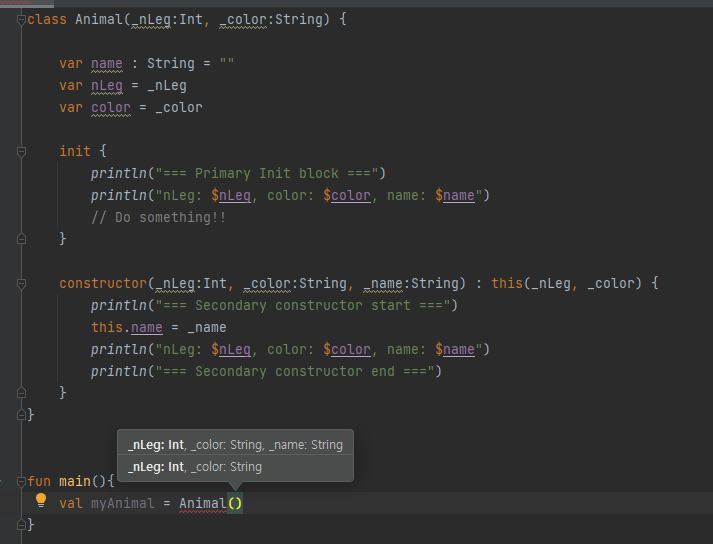Click the 'class' keyword on the first line
This screenshot has width=713, height=544.
[47, 20]
